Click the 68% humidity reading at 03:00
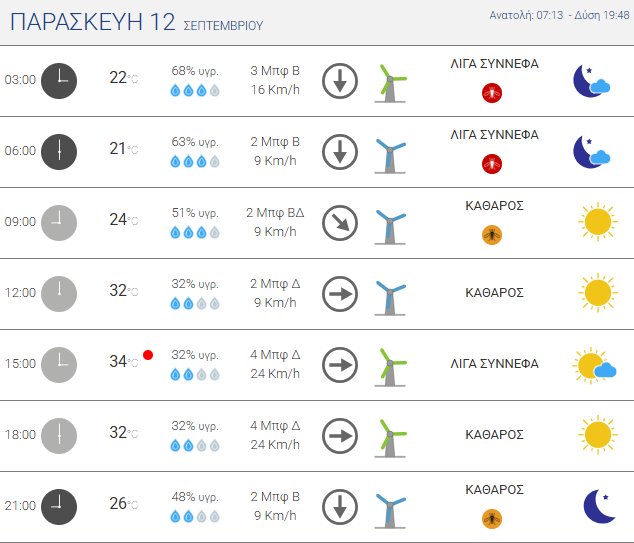Screen dimensions: 634x543 pos(194,71)
